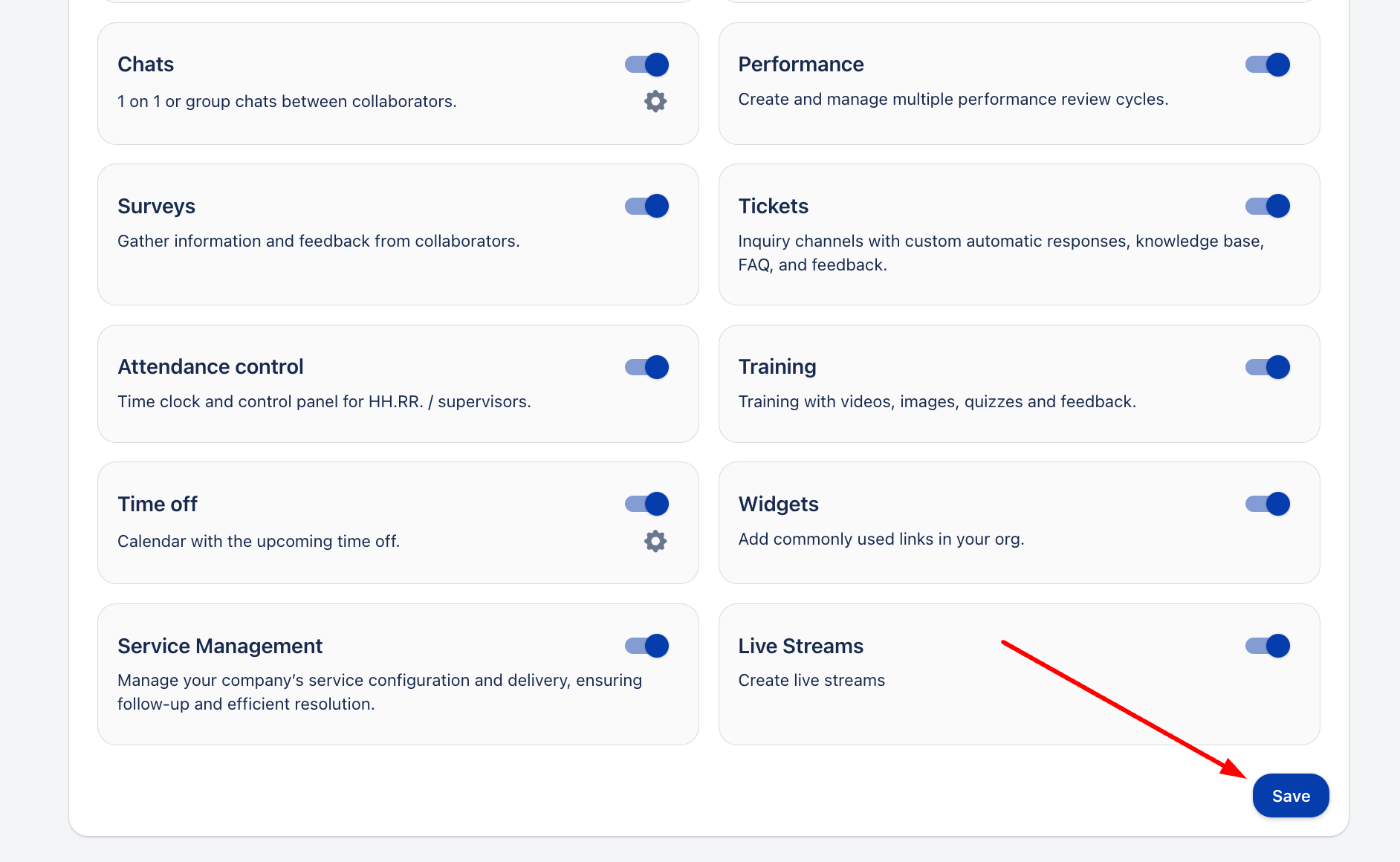This screenshot has width=1400, height=862.
Task: Open Time off settings gear icon
Action: pos(655,541)
